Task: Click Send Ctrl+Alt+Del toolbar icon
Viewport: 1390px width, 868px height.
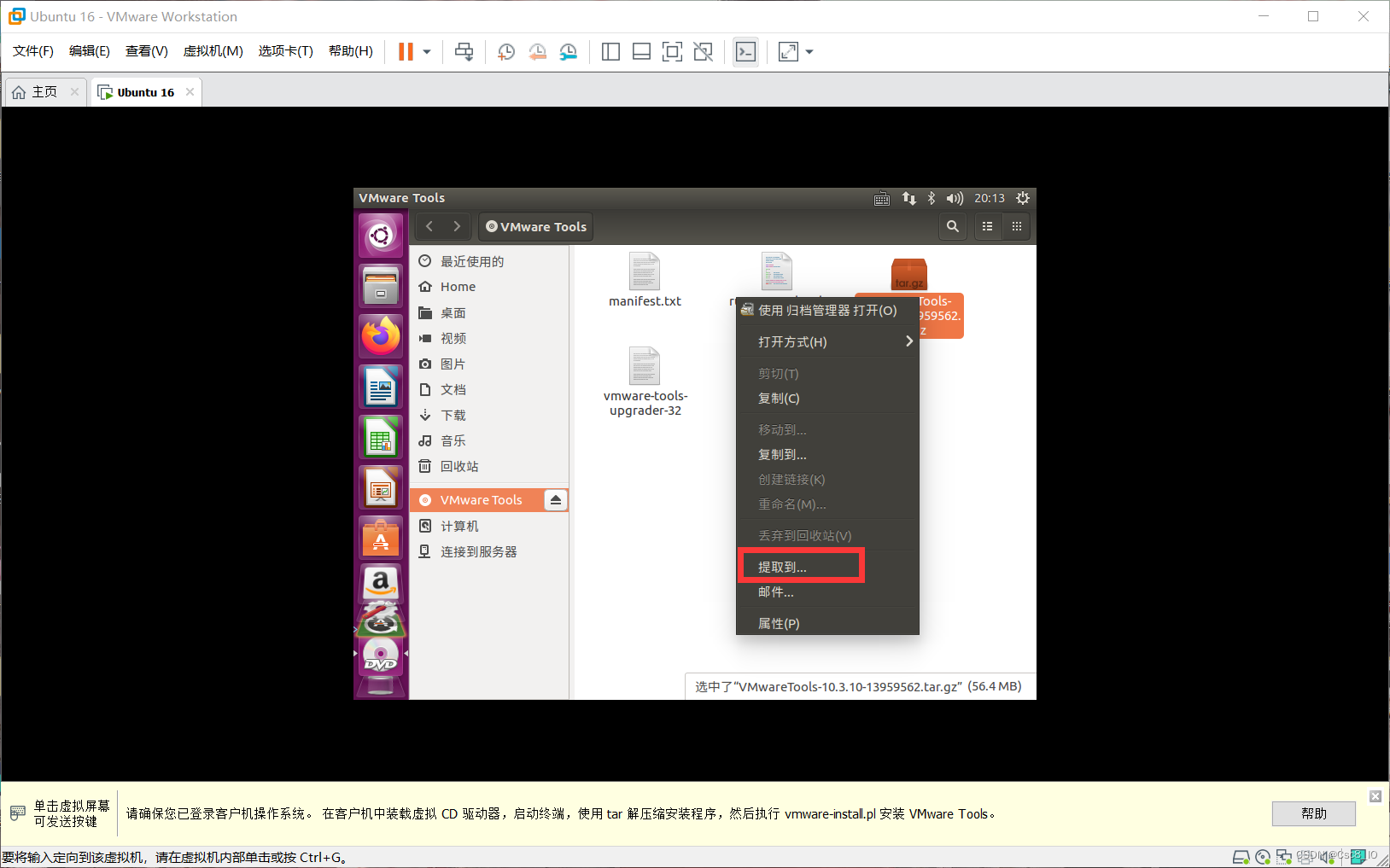Action: pyautogui.click(x=464, y=52)
